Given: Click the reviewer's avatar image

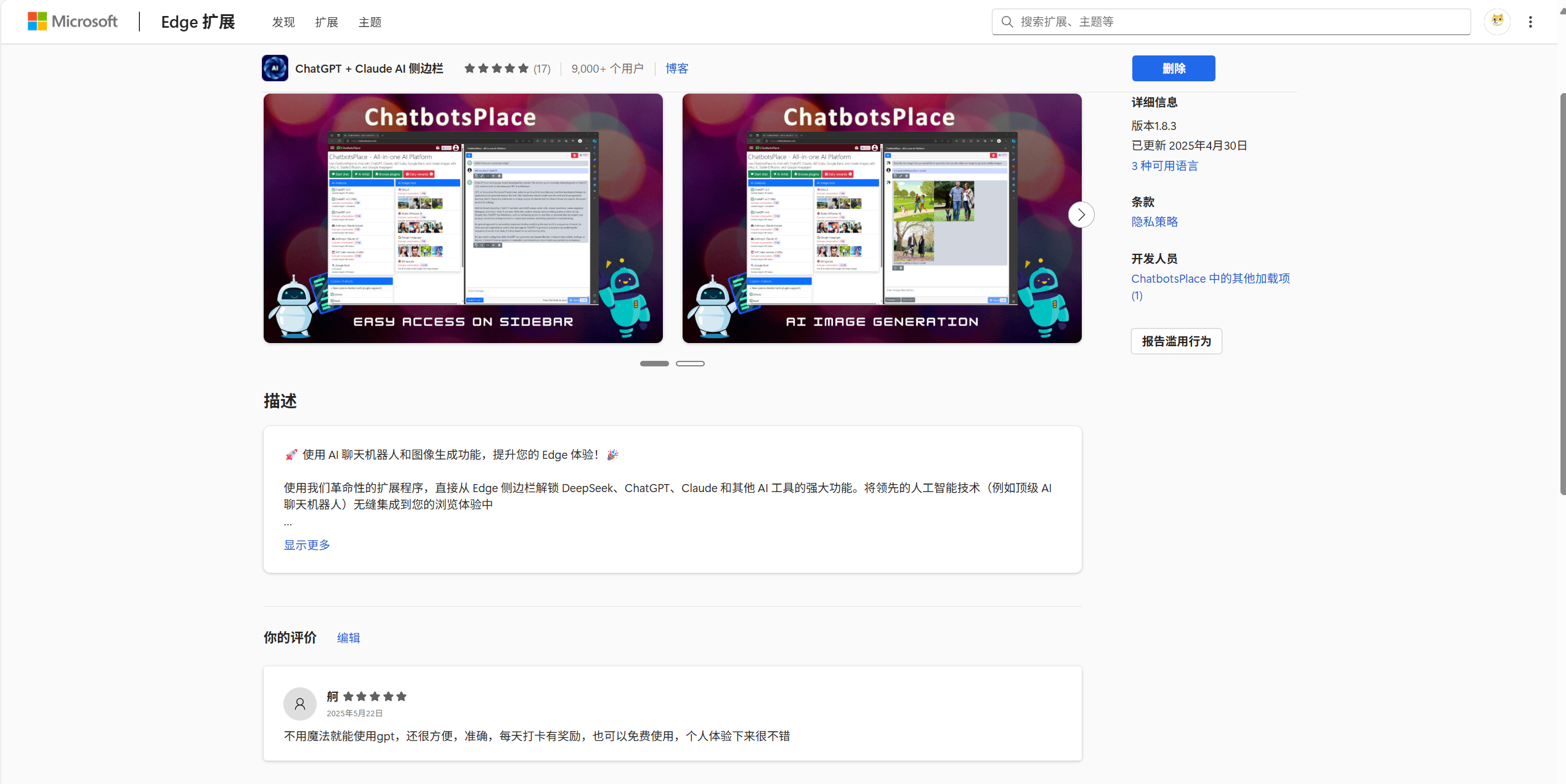Looking at the screenshot, I should tap(300, 703).
